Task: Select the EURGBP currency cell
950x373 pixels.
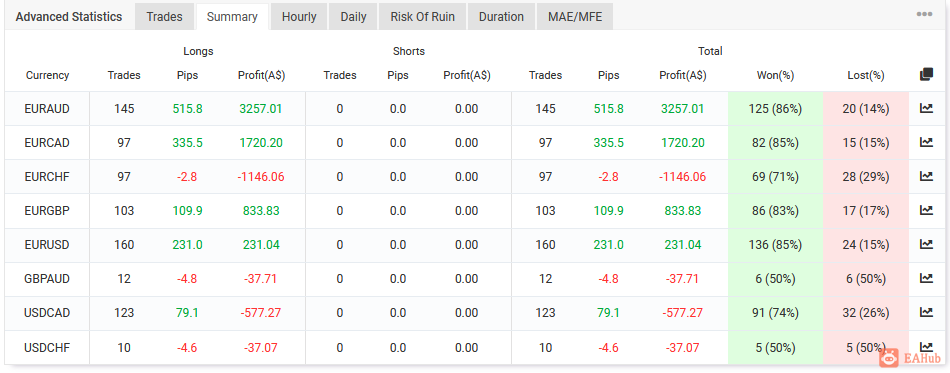Action: point(47,211)
